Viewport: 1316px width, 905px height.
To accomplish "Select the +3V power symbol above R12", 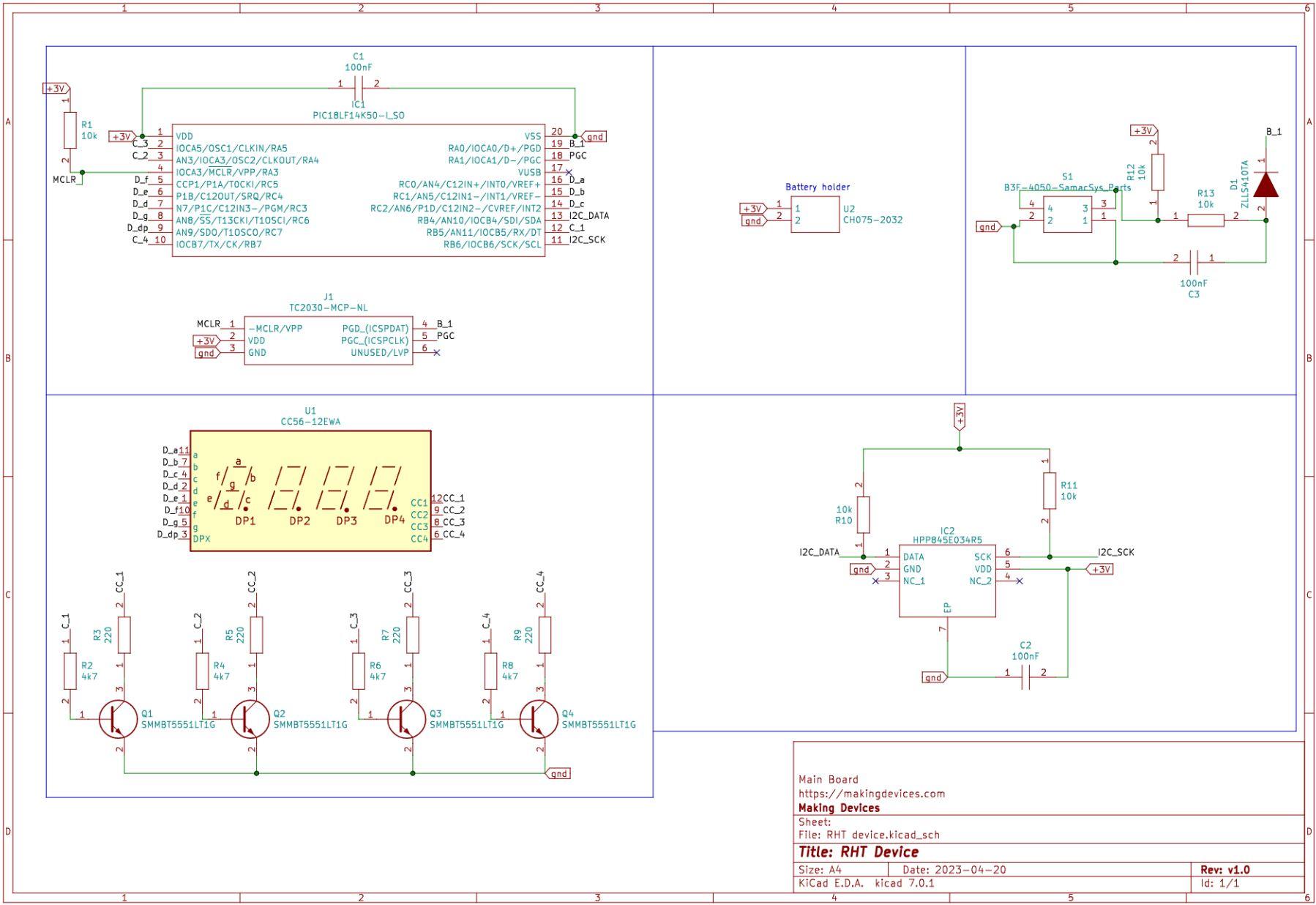I will click(x=1143, y=132).
